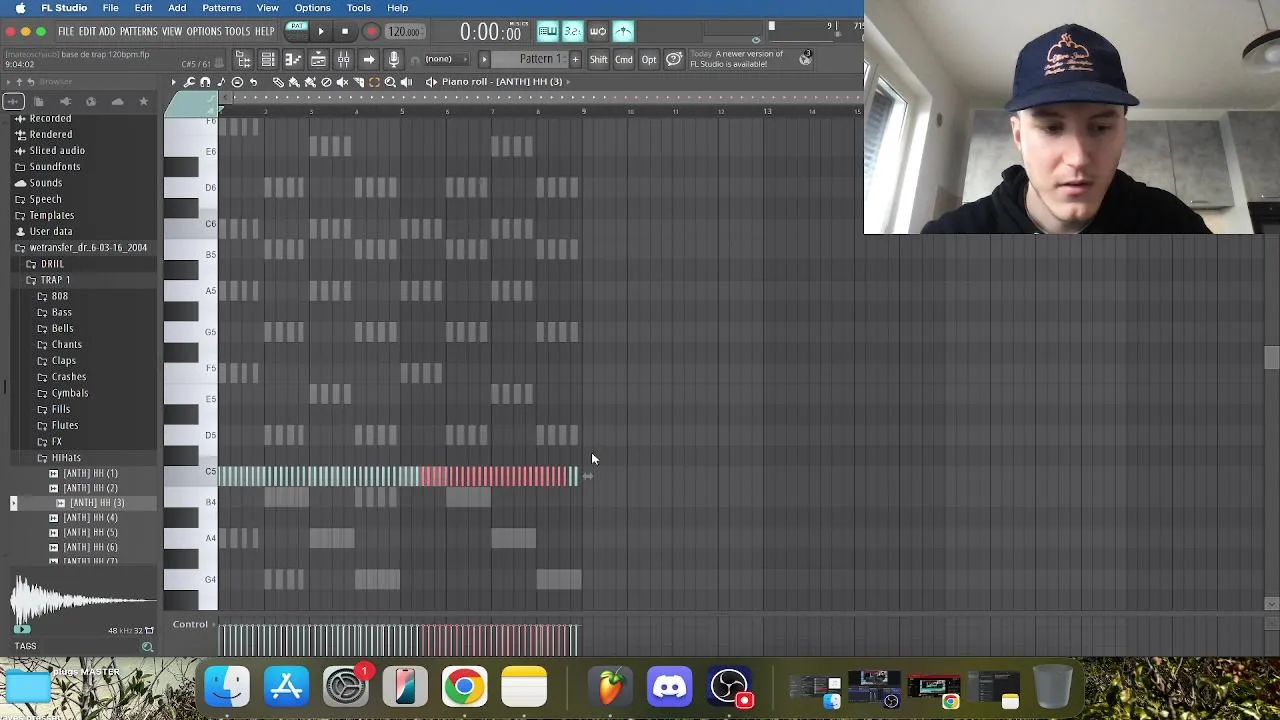Screen dimensions: 1280x720
Task: Expand the 808 folder
Action: click(59, 296)
